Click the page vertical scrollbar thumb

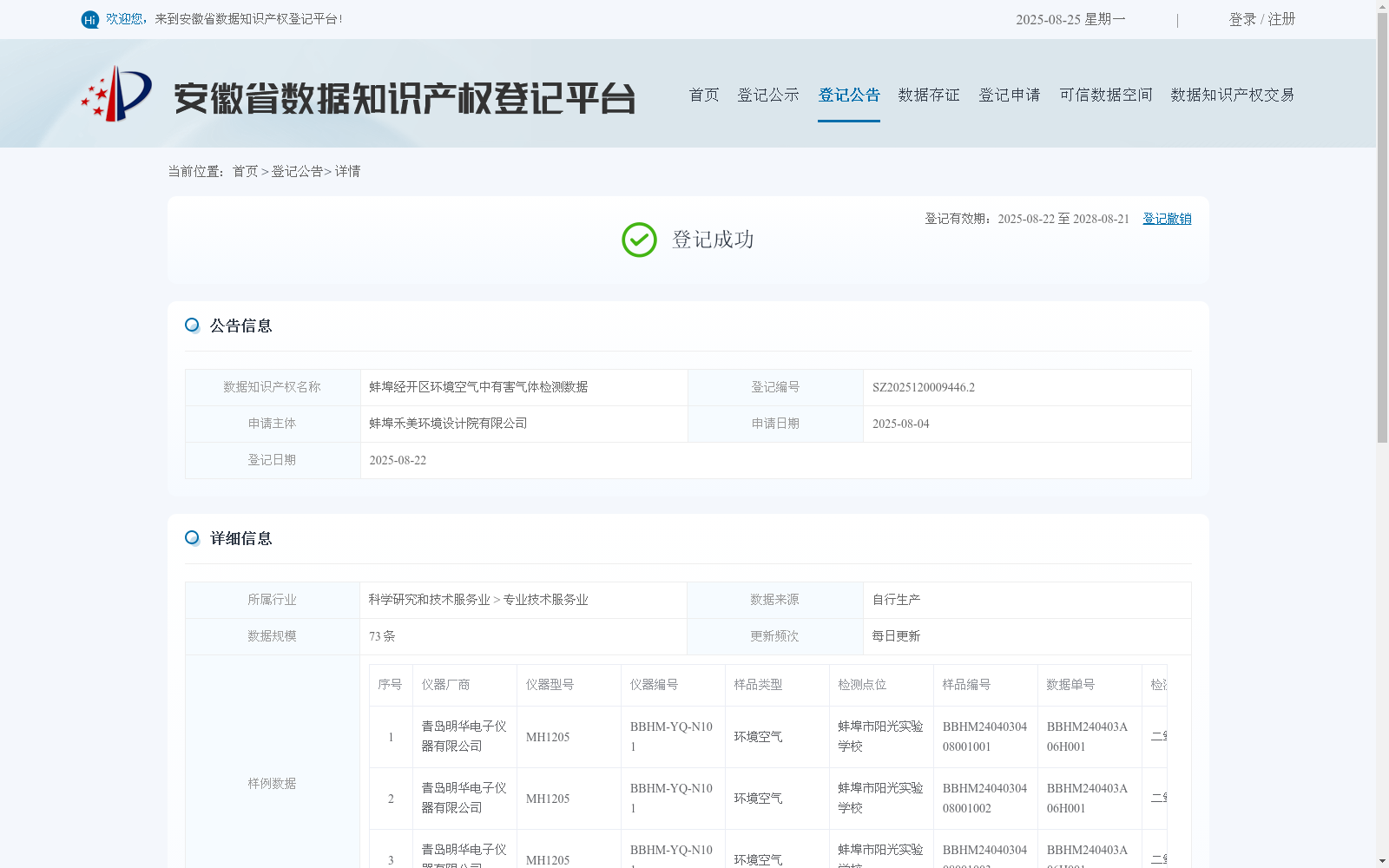1382,227
